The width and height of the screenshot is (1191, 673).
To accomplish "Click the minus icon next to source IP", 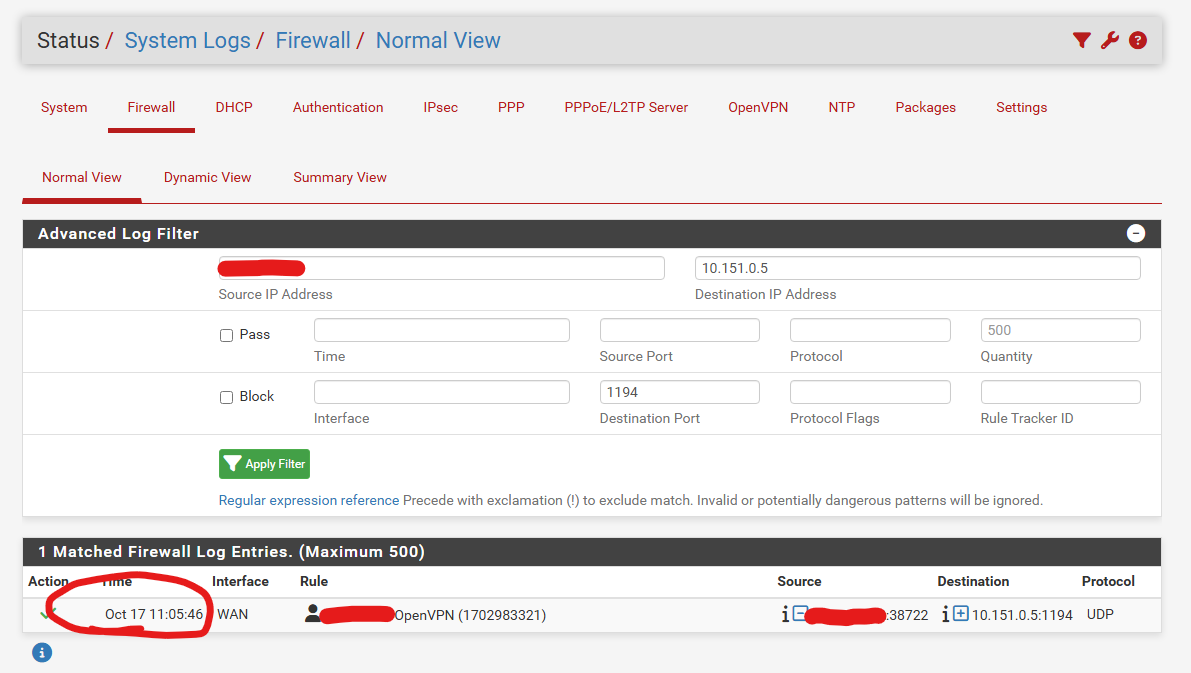I will point(800,614).
